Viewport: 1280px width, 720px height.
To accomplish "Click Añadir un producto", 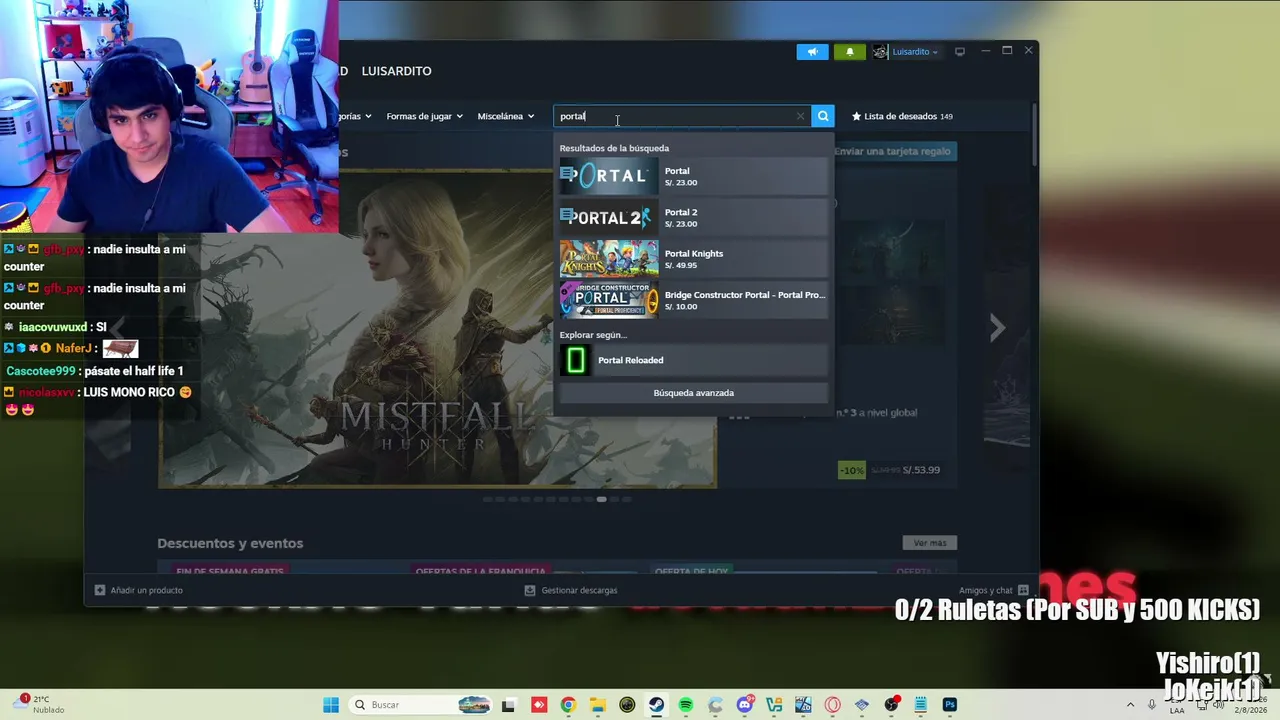I will pyautogui.click(x=138, y=590).
